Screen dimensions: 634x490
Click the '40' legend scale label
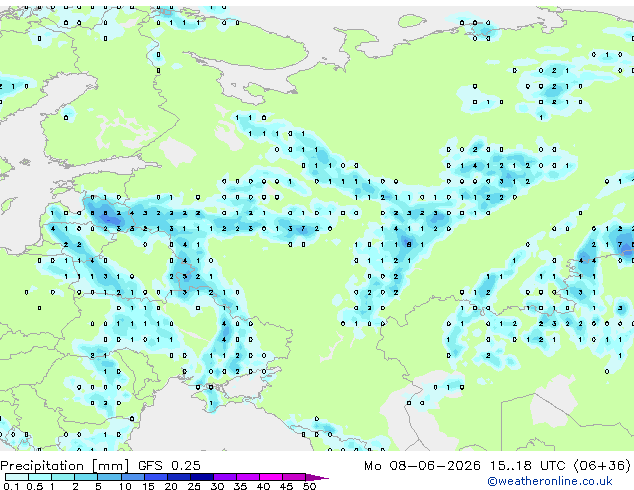coord(263,486)
